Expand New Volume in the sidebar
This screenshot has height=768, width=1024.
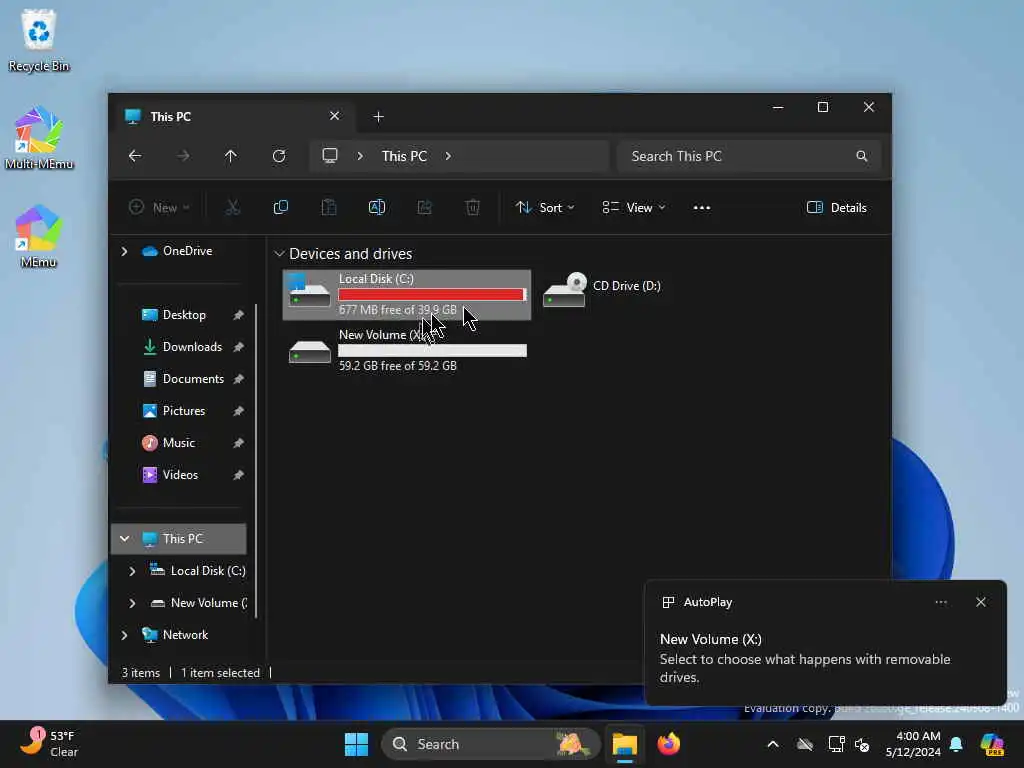pos(132,603)
